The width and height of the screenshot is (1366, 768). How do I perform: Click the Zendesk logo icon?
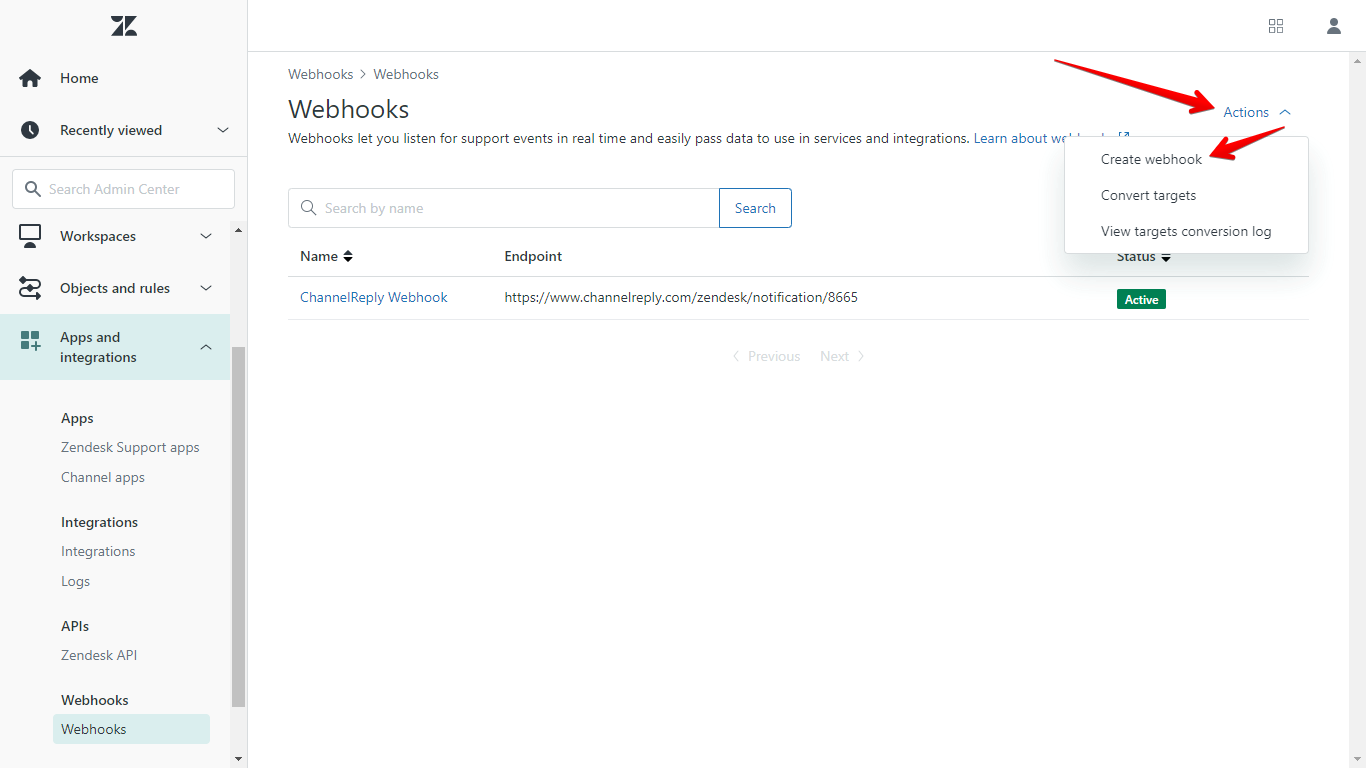pos(124,26)
